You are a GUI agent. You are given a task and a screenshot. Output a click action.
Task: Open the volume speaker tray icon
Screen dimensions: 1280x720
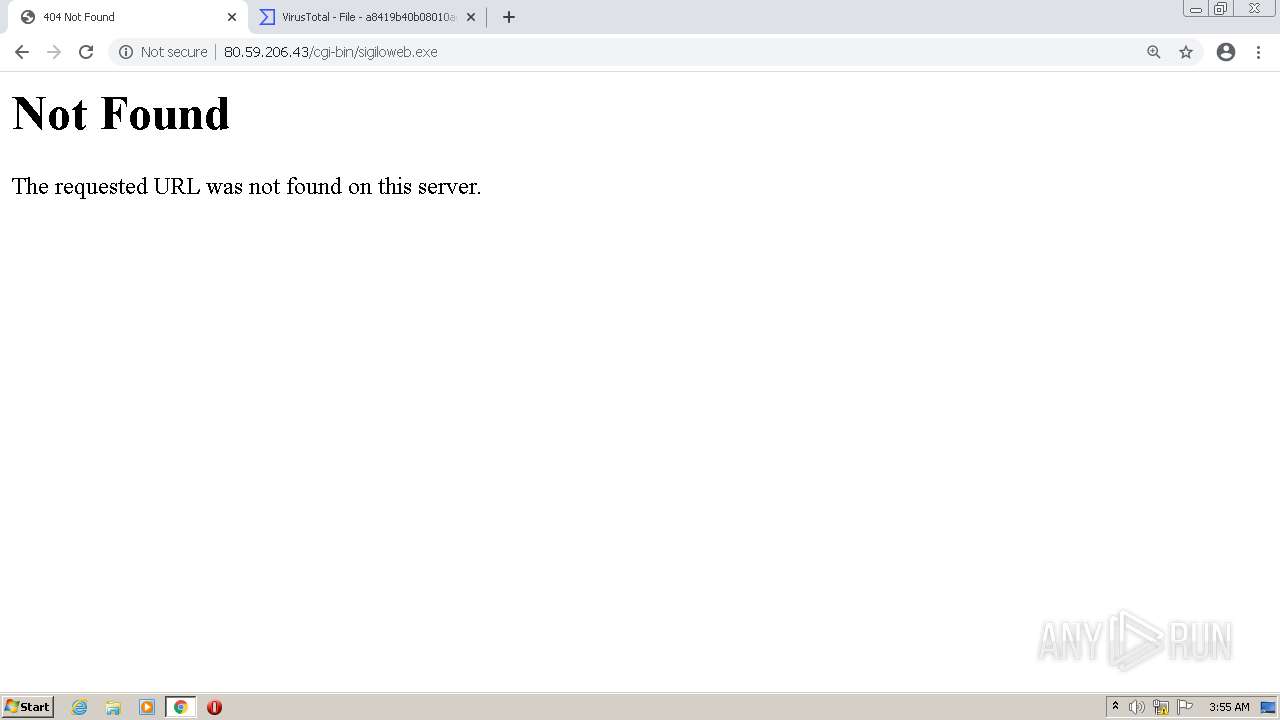(x=1137, y=707)
